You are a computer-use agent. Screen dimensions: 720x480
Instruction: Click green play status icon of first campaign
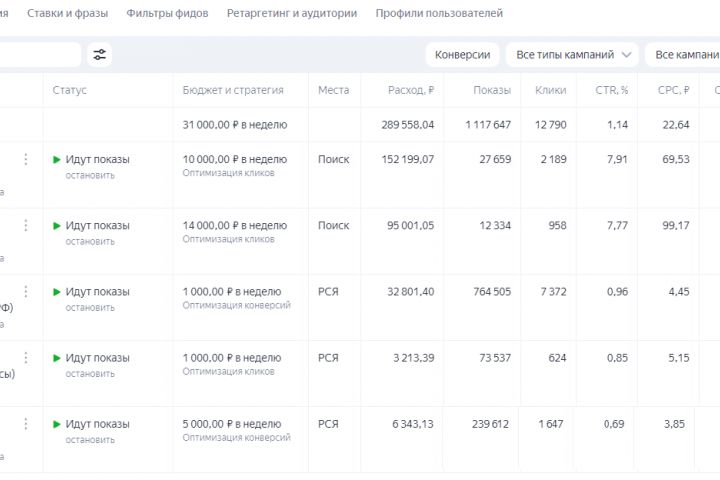(x=57, y=159)
